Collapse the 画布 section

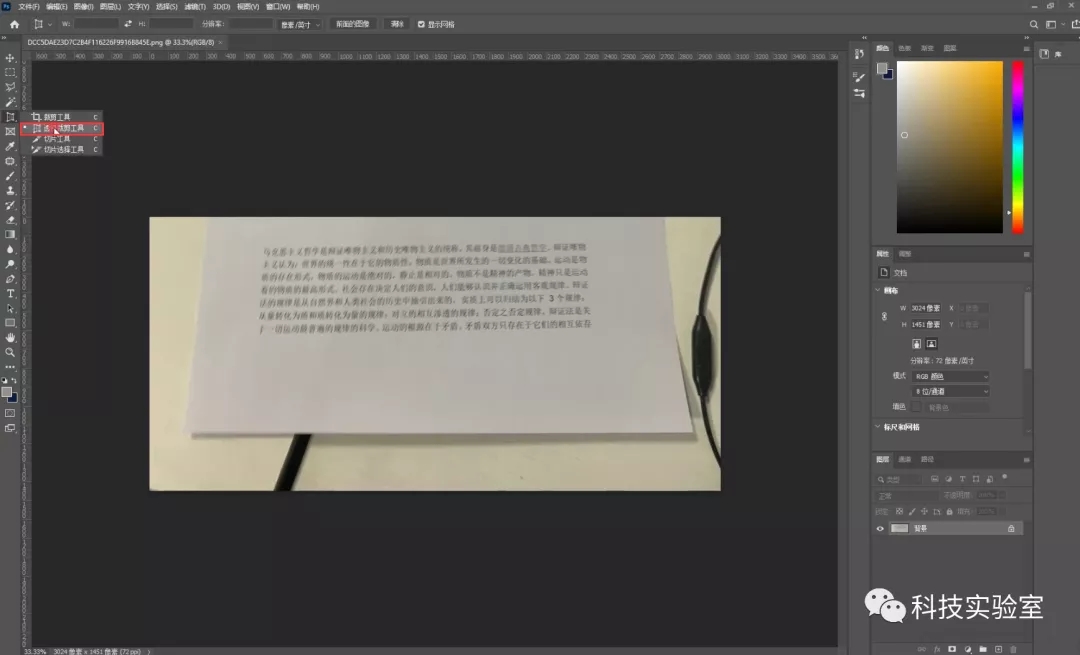(878, 290)
